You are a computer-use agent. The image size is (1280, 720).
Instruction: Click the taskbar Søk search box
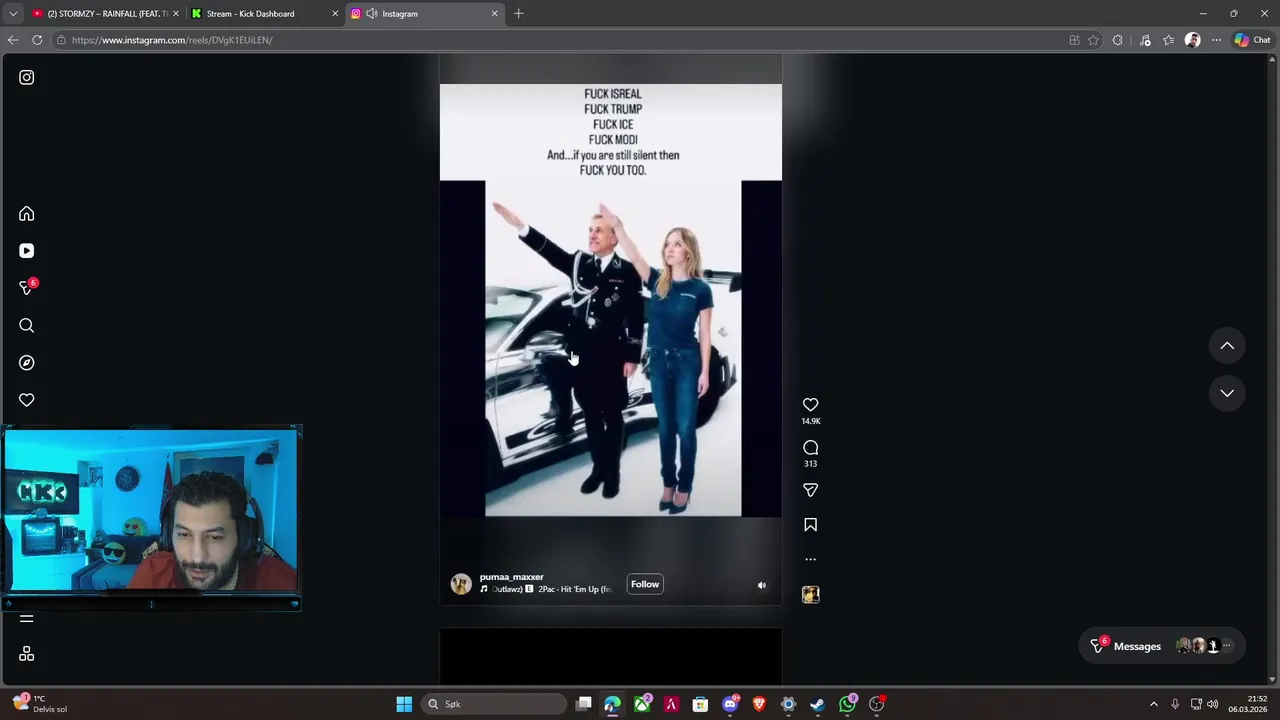coord(494,704)
